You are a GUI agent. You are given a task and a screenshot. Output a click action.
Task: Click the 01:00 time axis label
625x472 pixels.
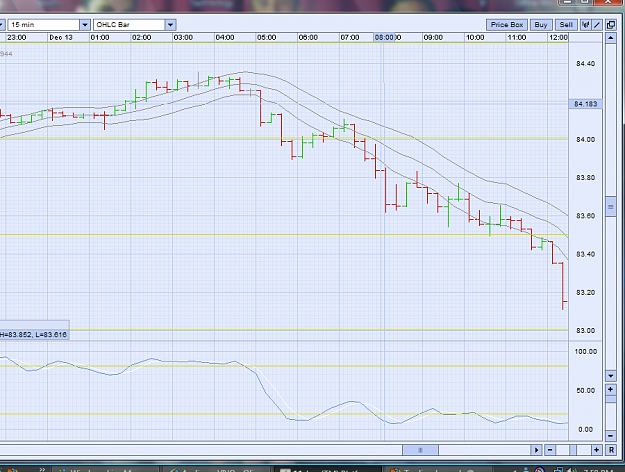coord(100,37)
